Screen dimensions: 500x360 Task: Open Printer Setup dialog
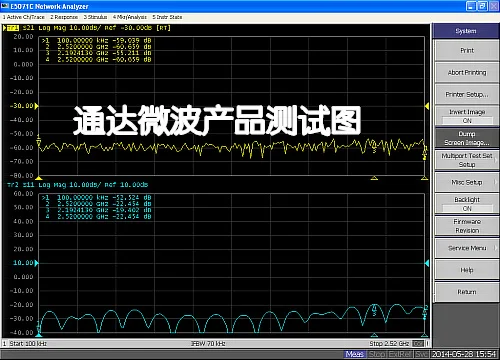tap(467, 94)
